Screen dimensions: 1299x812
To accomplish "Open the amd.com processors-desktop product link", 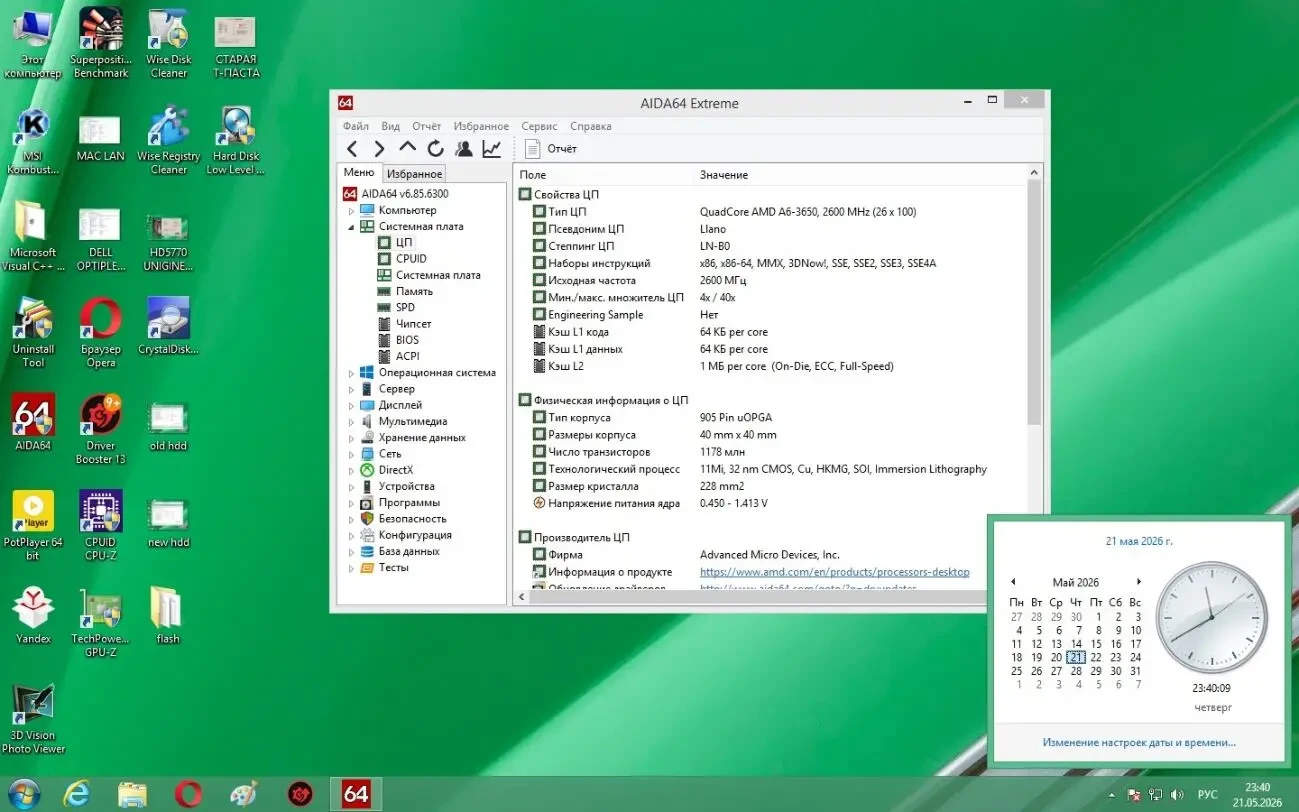I will [835, 572].
